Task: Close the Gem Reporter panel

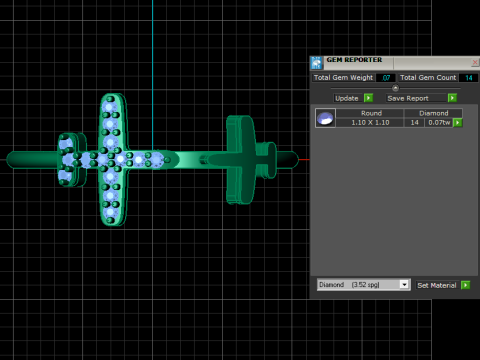Action: click(x=475, y=62)
